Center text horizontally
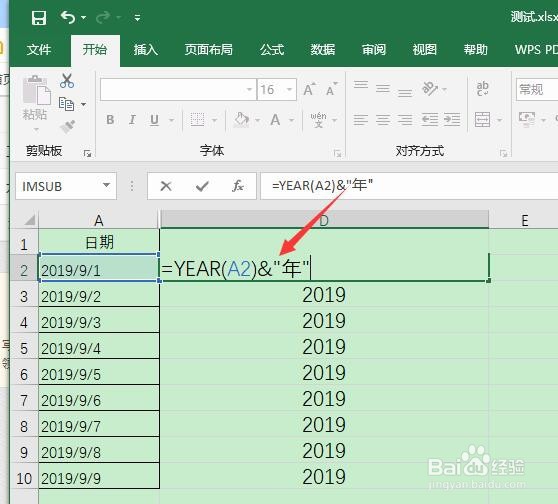The width and height of the screenshot is (558, 504). click(x=383, y=120)
